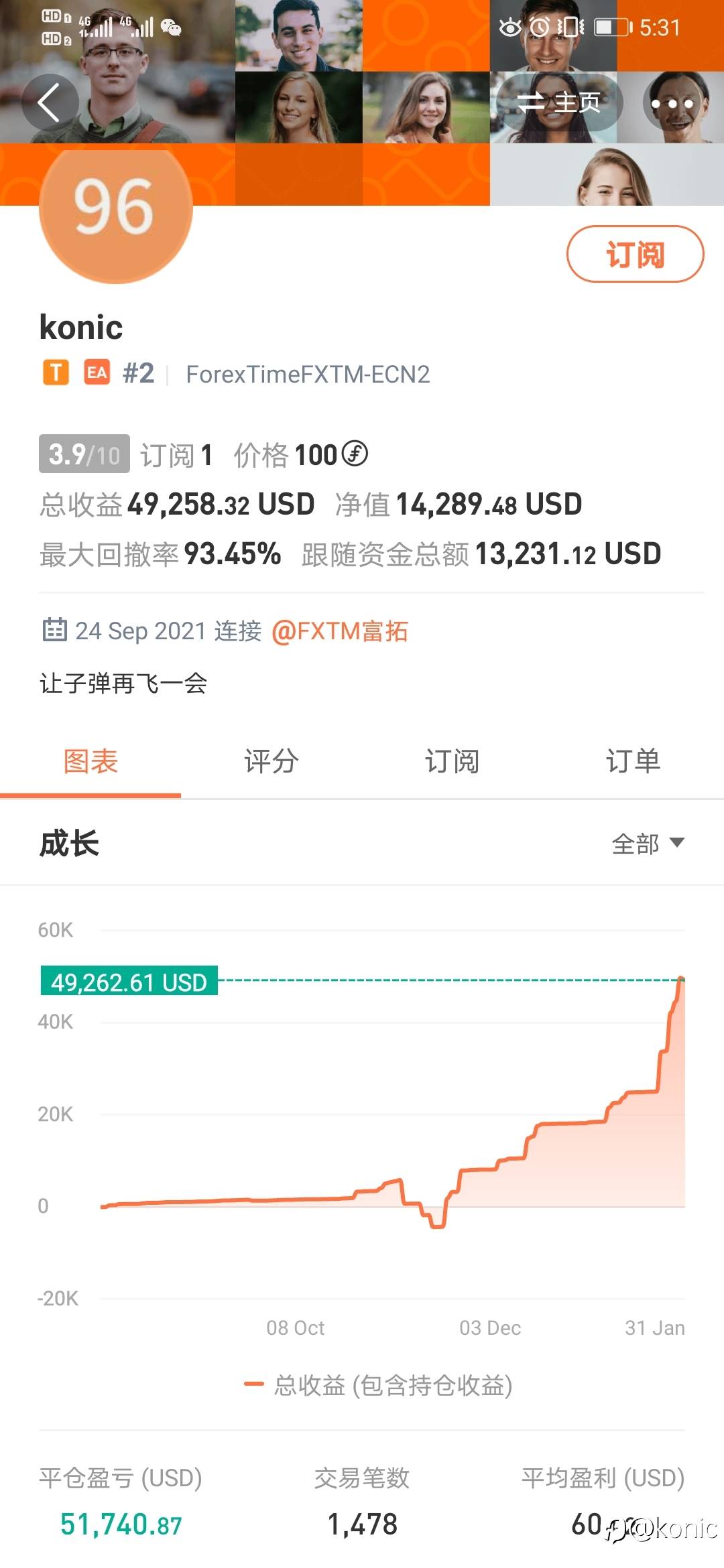The height and width of the screenshot is (1568, 724).
Task: Switch to the 评分 tab
Action: pos(271,761)
